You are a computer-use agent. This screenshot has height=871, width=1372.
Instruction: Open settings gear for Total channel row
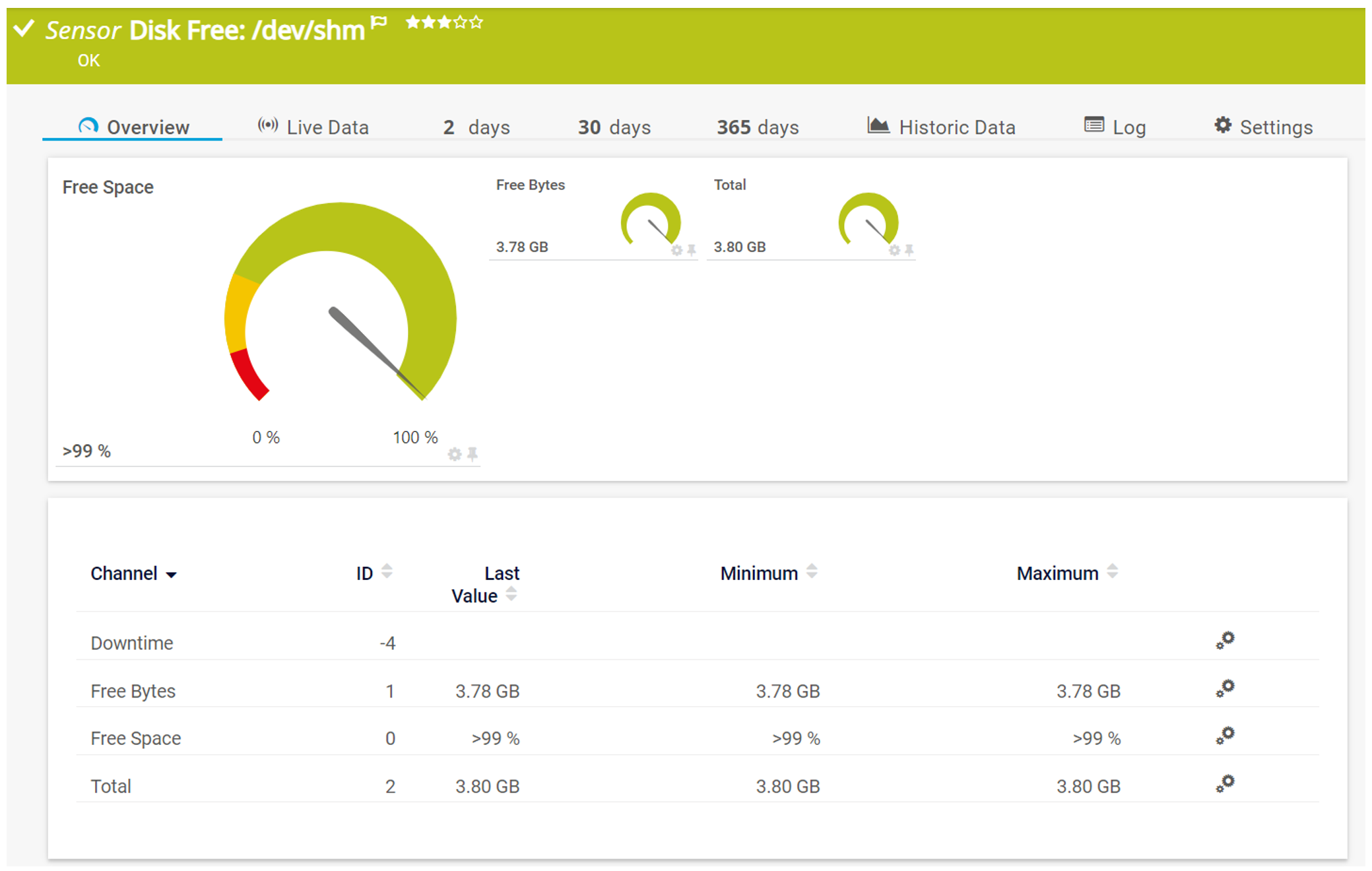[x=1225, y=783]
